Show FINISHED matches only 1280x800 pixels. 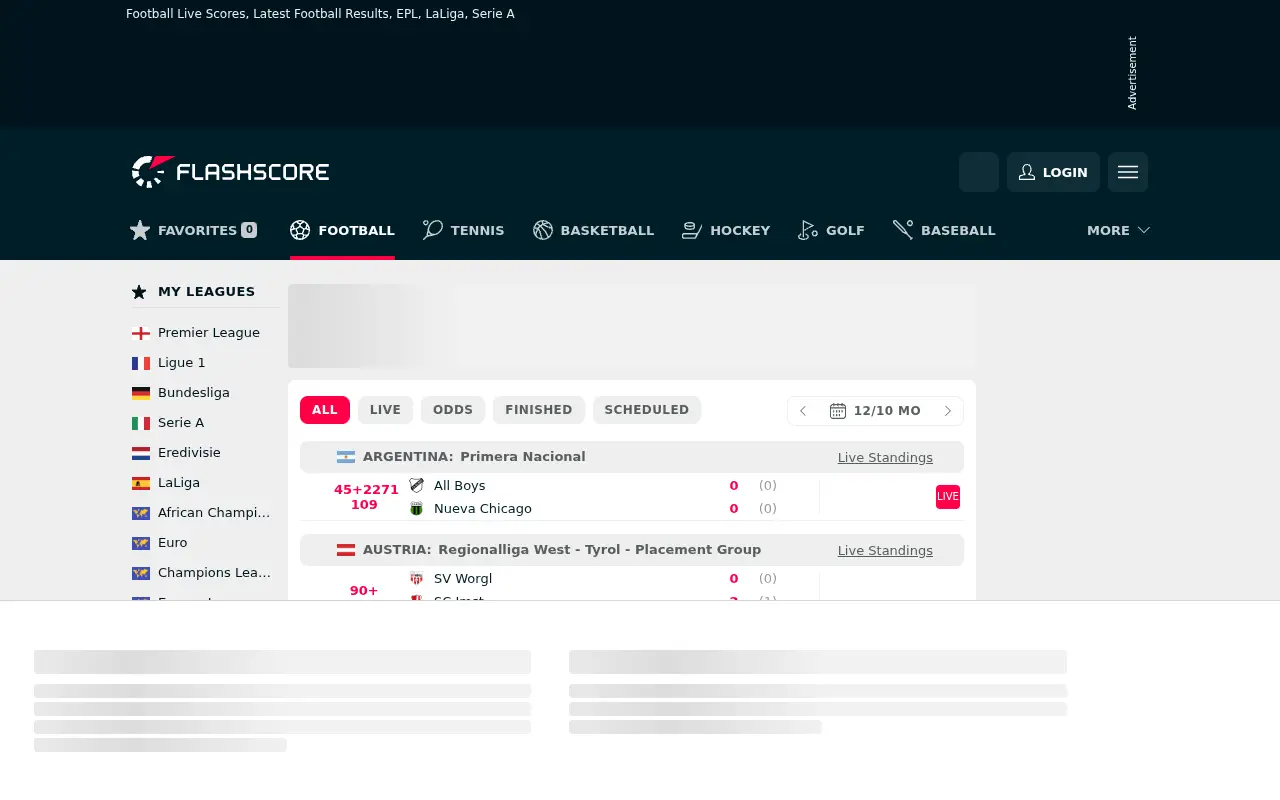tap(539, 410)
